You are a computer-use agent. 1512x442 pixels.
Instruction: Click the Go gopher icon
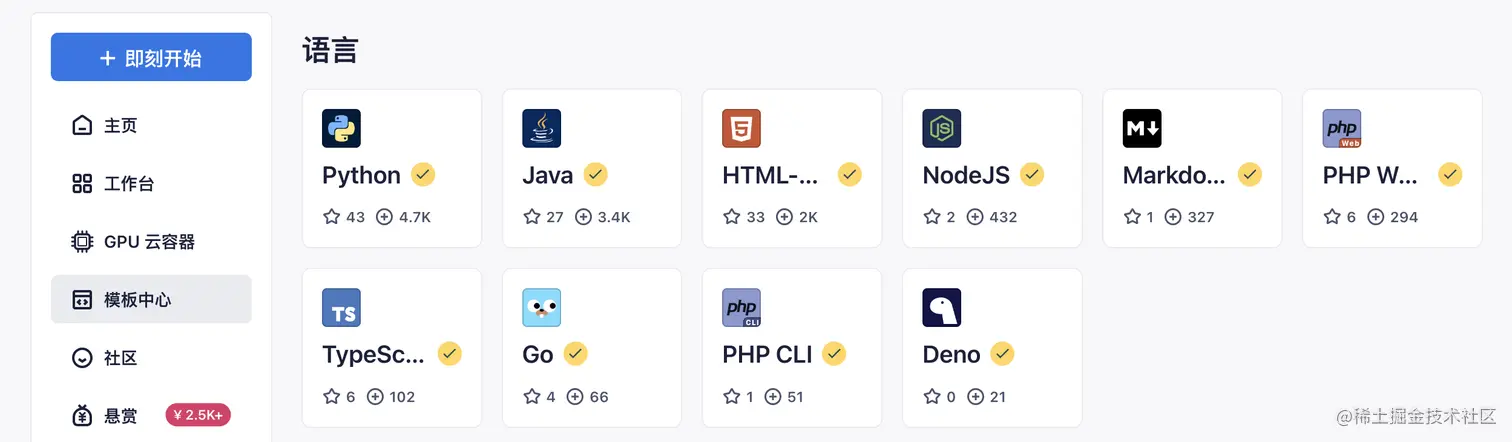[541, 308]
